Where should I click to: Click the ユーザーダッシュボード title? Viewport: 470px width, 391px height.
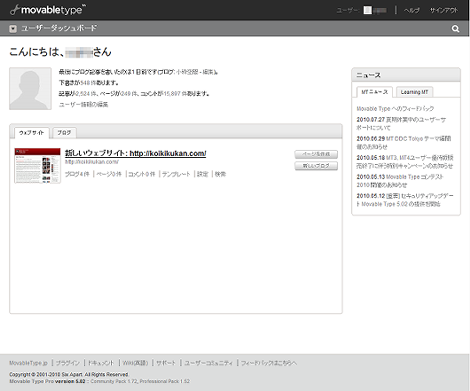click(59, 28)
